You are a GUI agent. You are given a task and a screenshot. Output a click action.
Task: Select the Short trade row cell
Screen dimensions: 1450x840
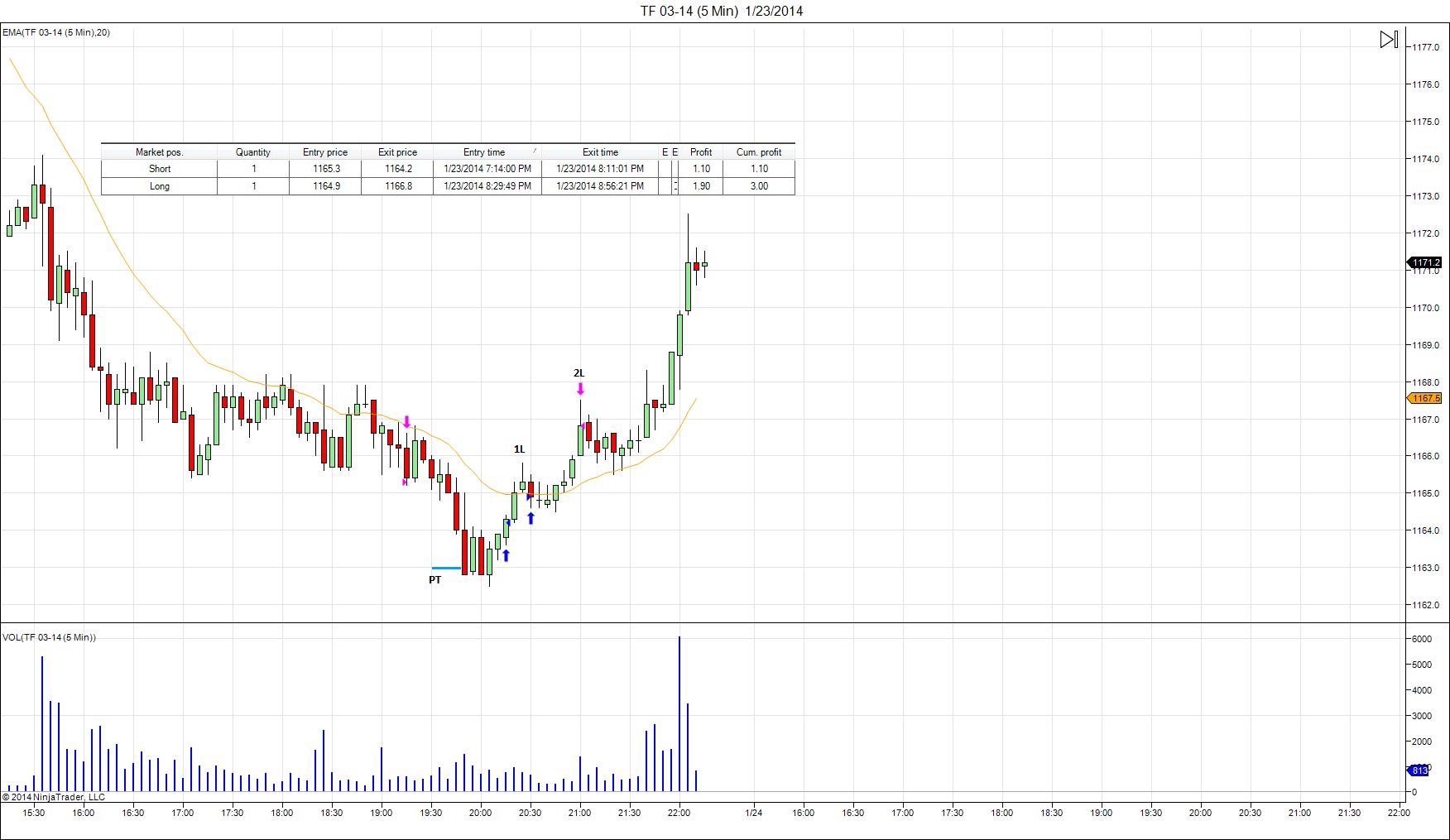coord(160,169)
